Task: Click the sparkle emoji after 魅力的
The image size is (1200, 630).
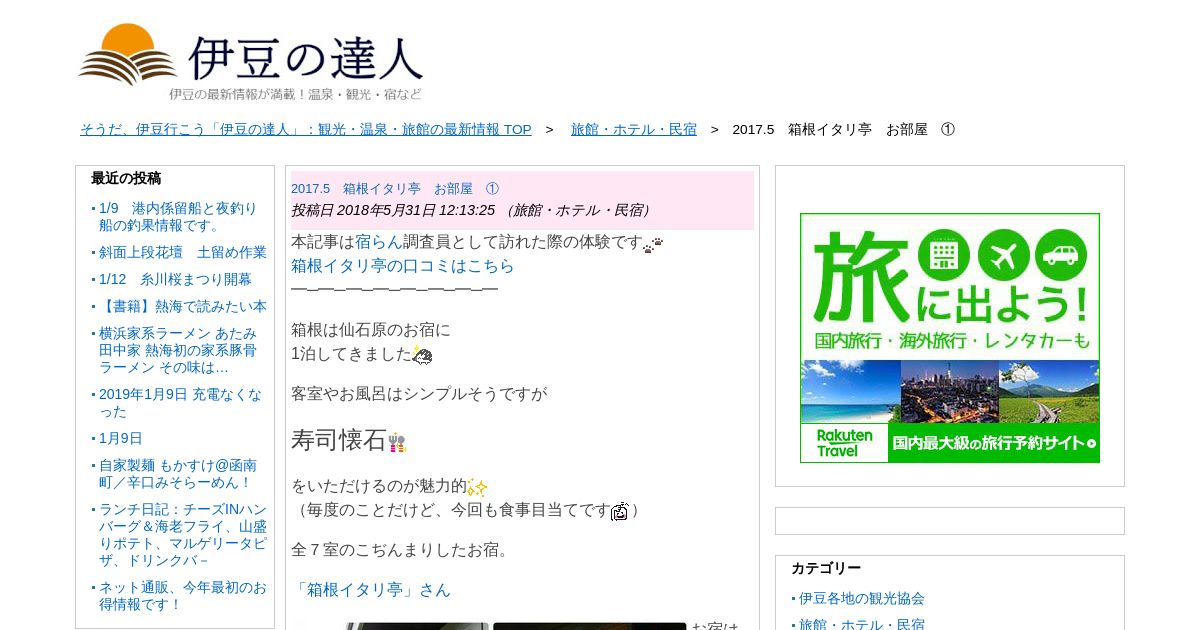Action: (477, 487)
